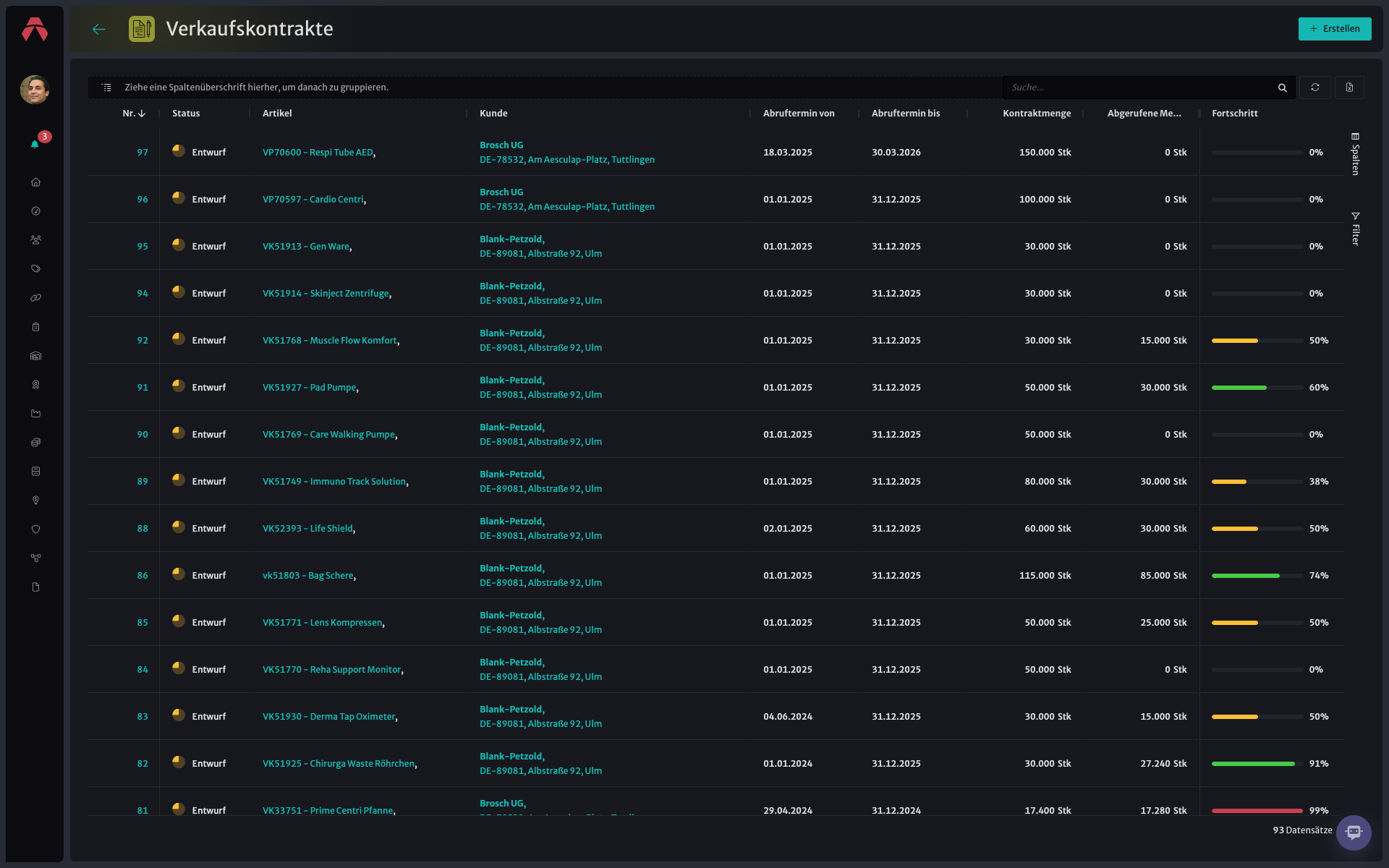Open article VP70600 – Respi Tube AED
Image resolution: width=1389 pixels, height=868 pixels.
[318, 153]
